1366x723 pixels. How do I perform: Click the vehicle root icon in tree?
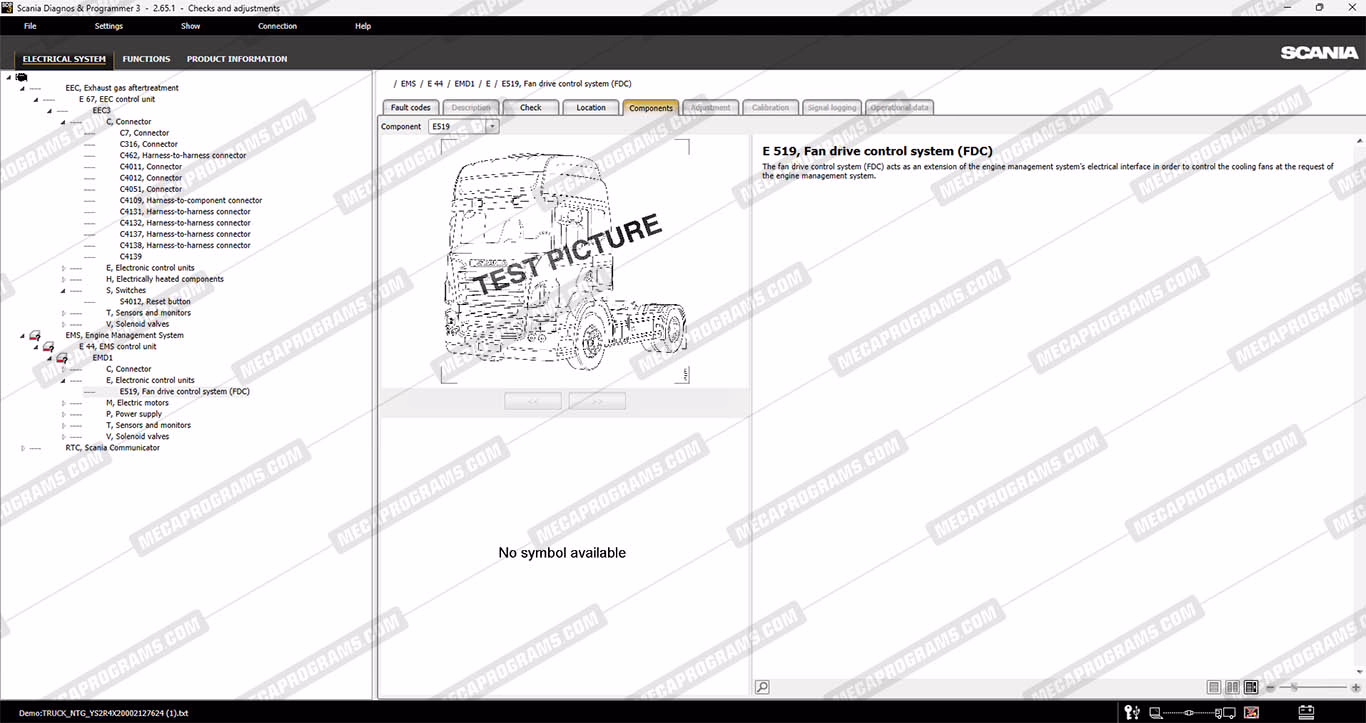coord(21,77)
